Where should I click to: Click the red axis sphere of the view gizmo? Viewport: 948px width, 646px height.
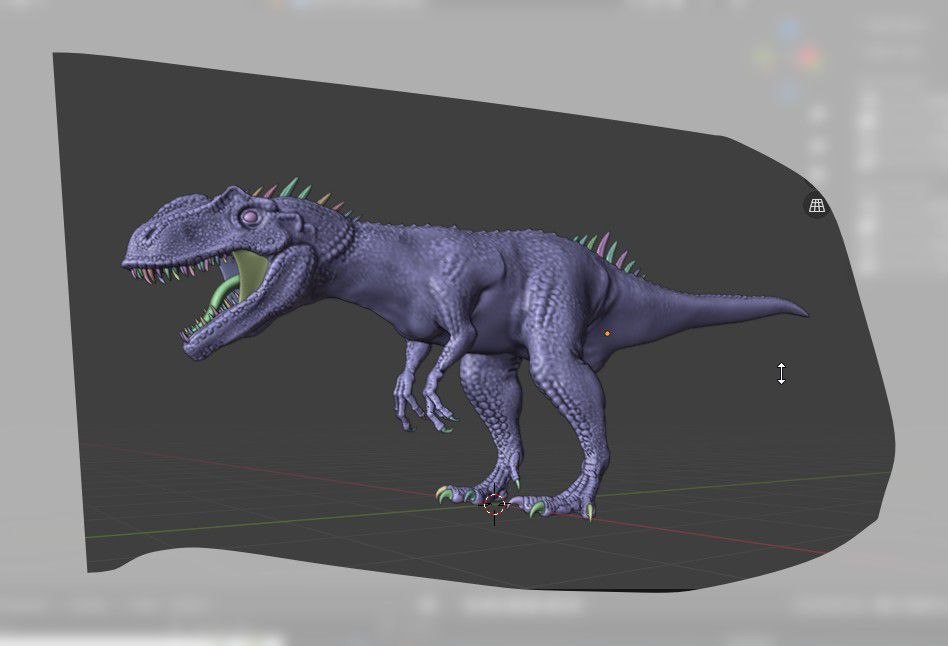807,52
